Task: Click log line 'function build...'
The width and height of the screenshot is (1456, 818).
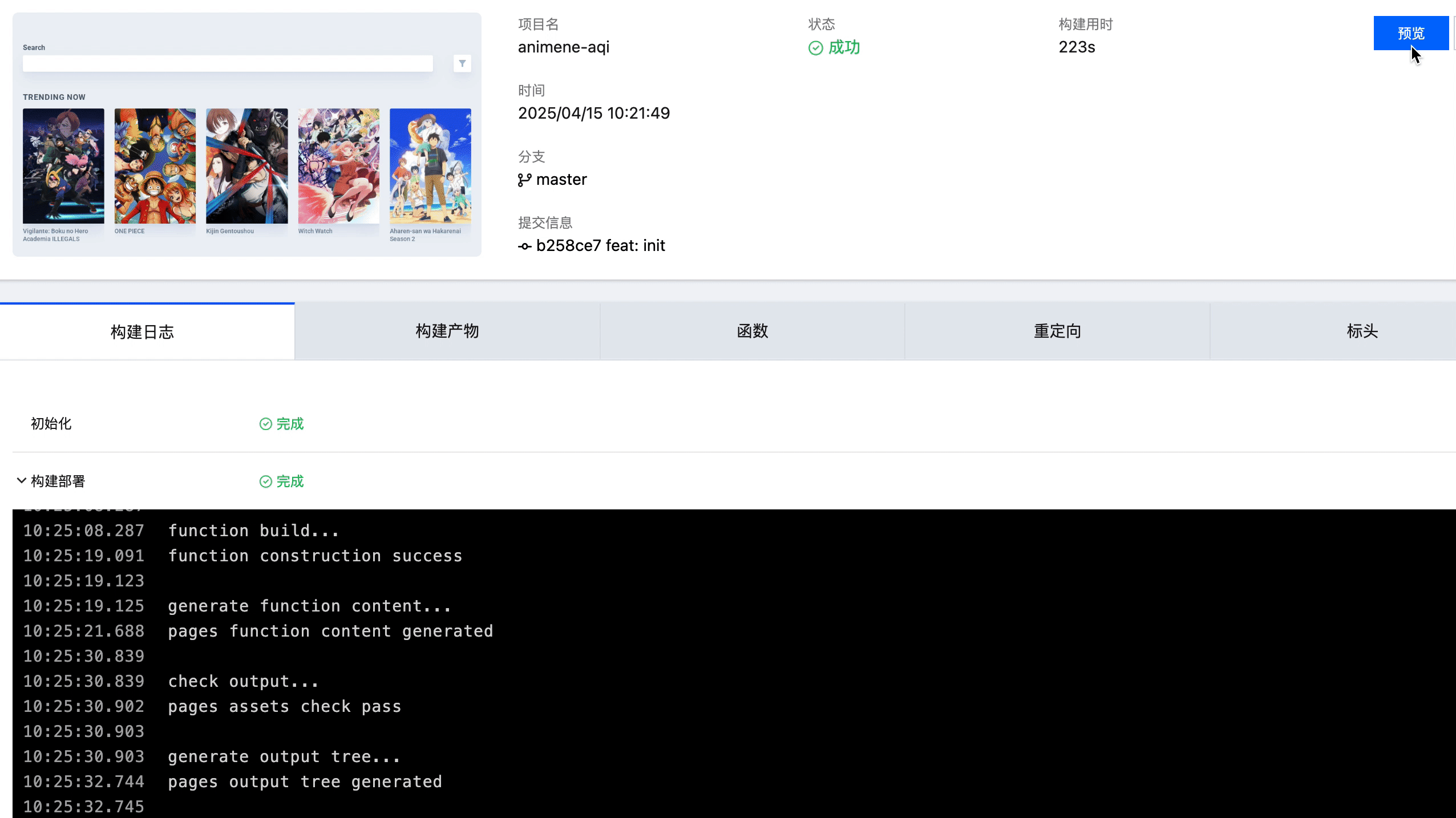Action: click(254, 531)
